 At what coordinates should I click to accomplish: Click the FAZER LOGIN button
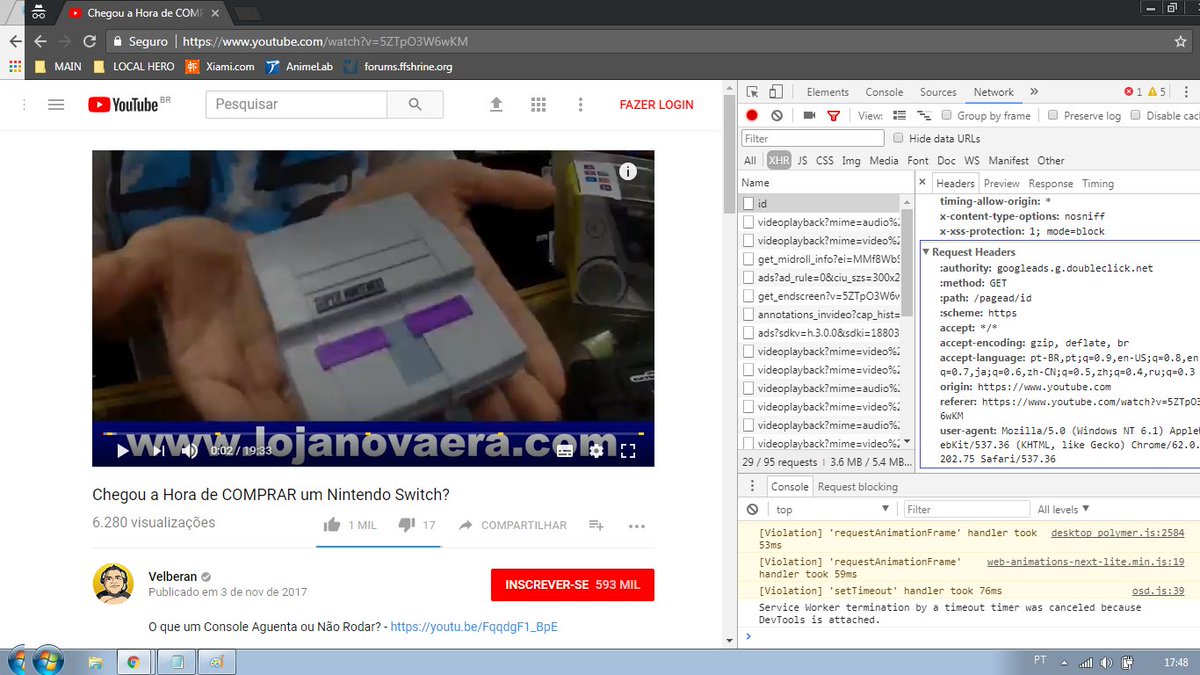(656, 104)
